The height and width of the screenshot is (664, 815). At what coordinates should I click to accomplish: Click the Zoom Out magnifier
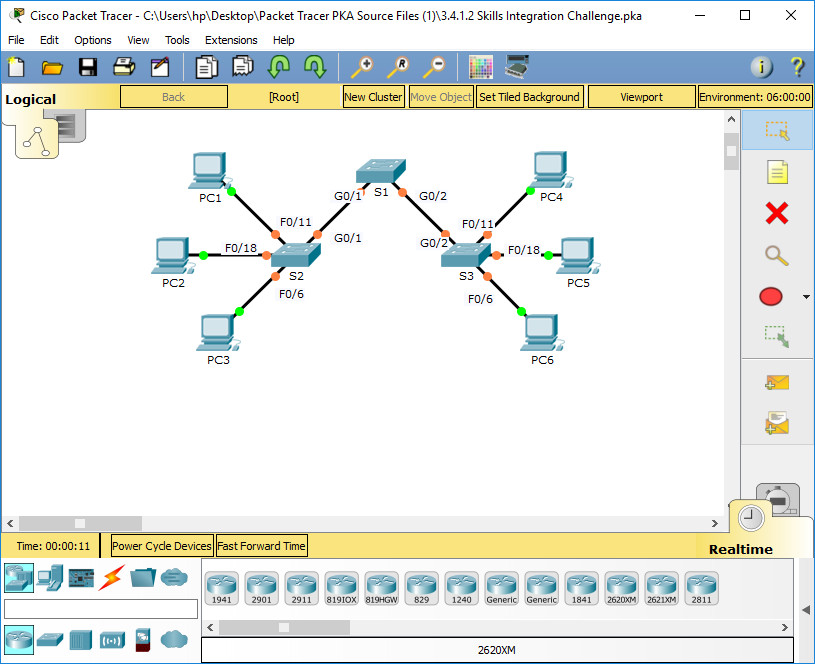[x=434, y=67]
